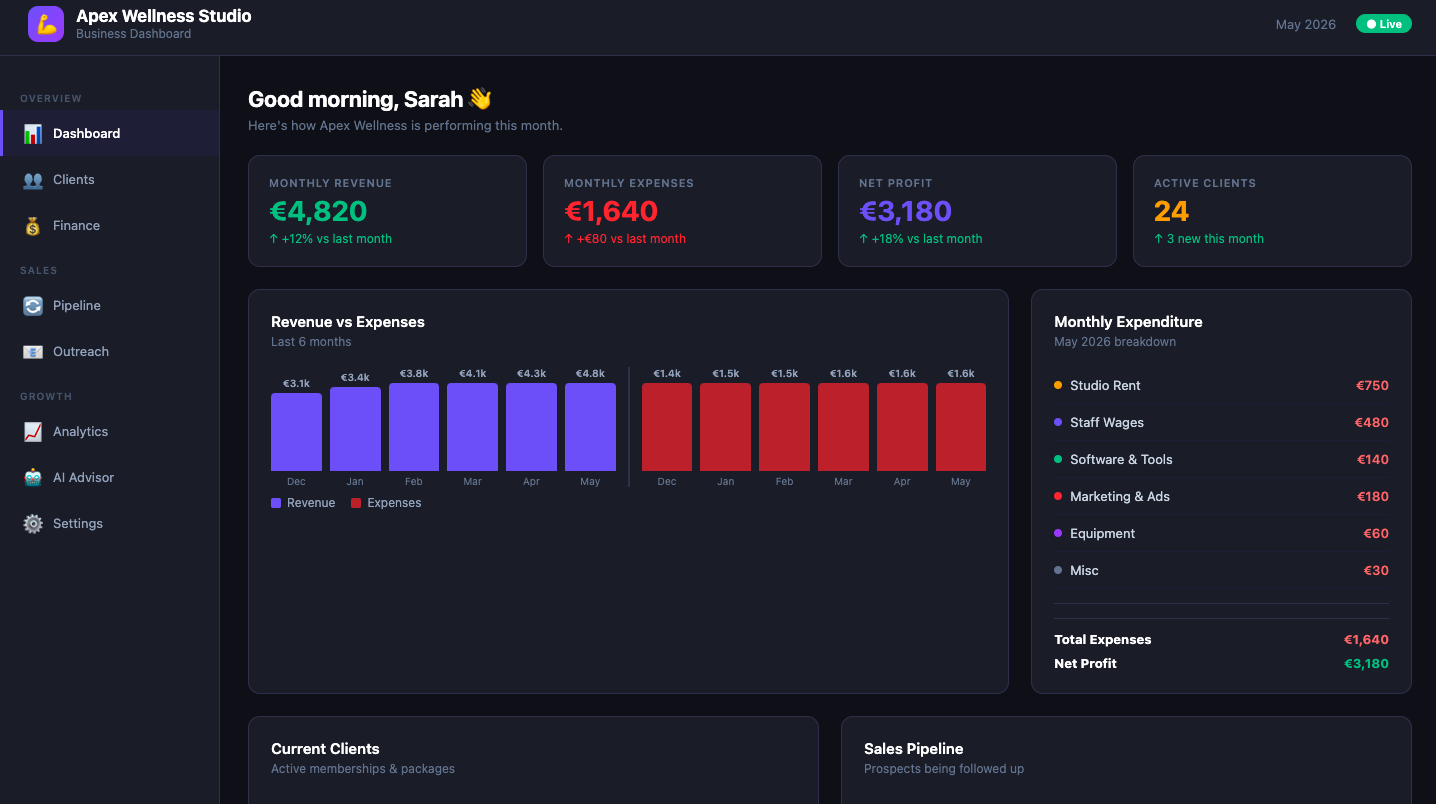Click the Current Clients panel heading

click(325, 749)
